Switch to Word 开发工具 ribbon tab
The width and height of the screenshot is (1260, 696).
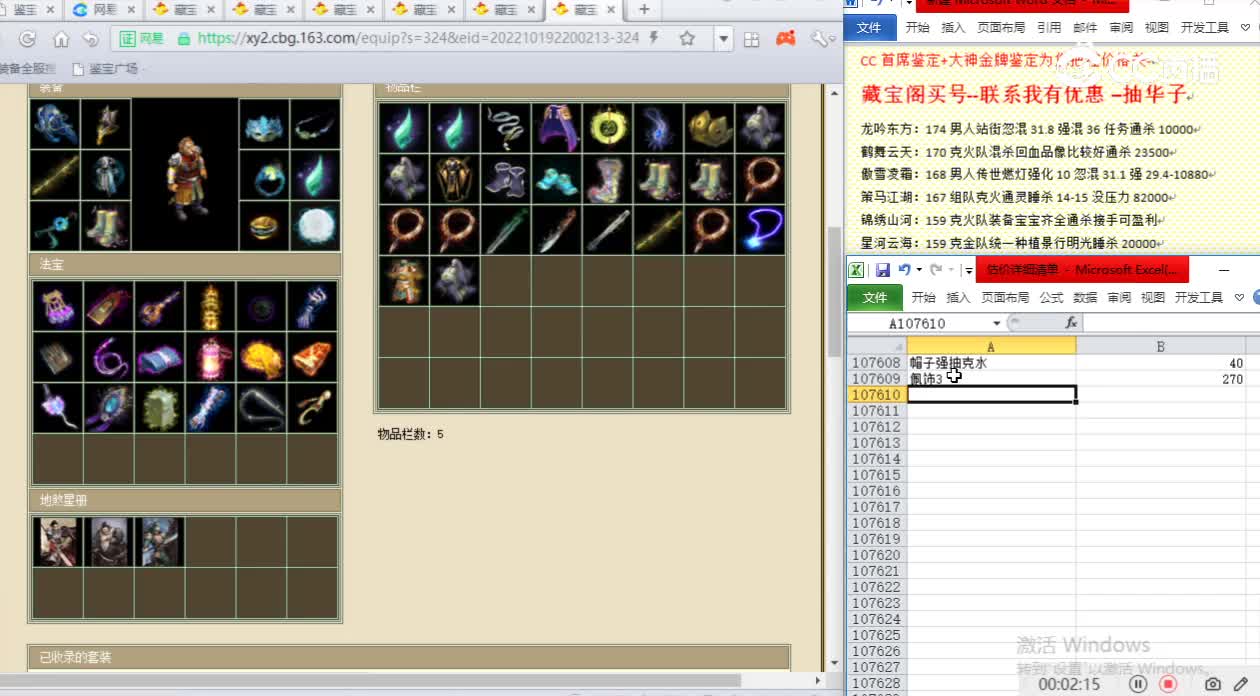point(1203,28)
